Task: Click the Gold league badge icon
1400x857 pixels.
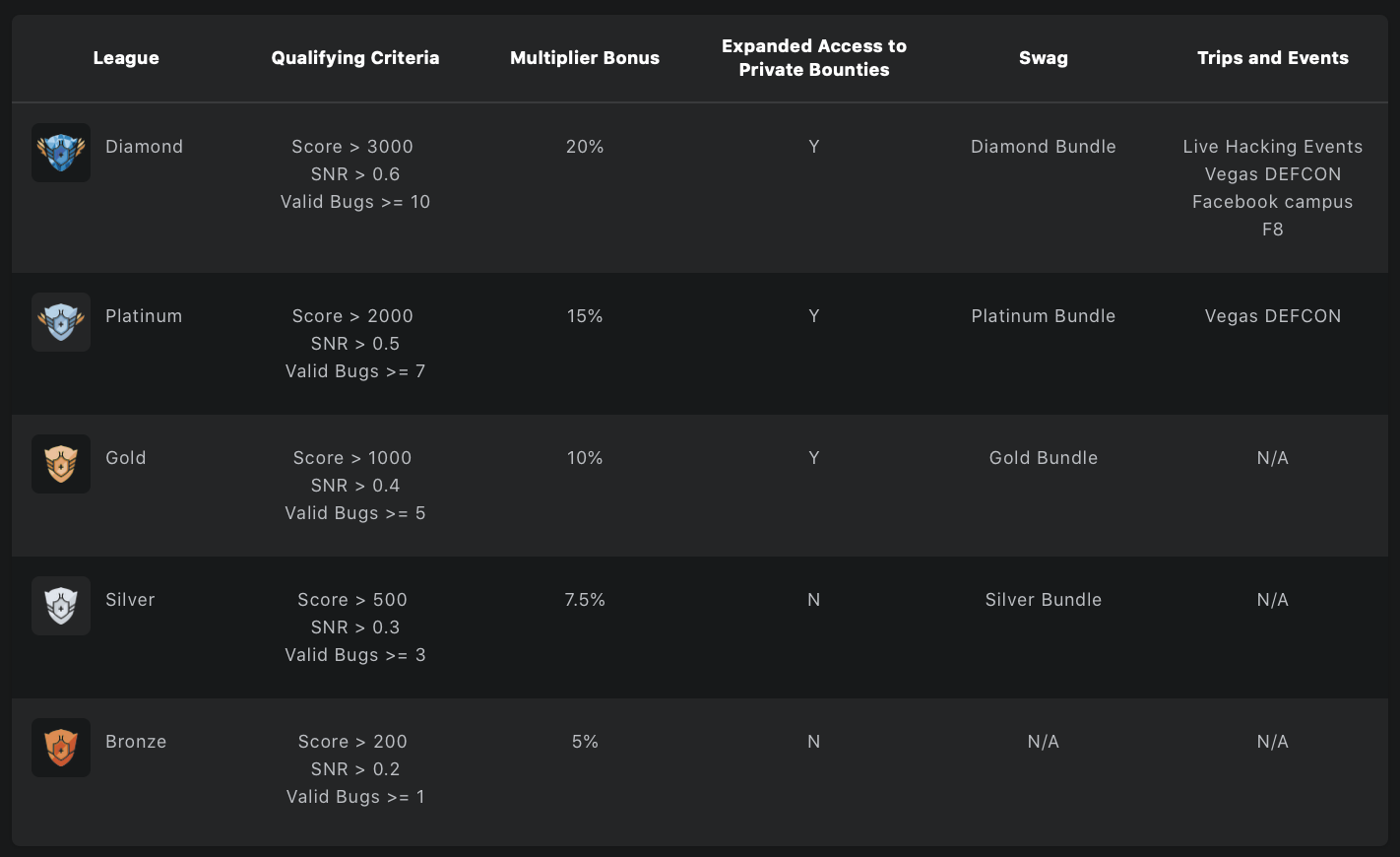Action: (61, 464)
